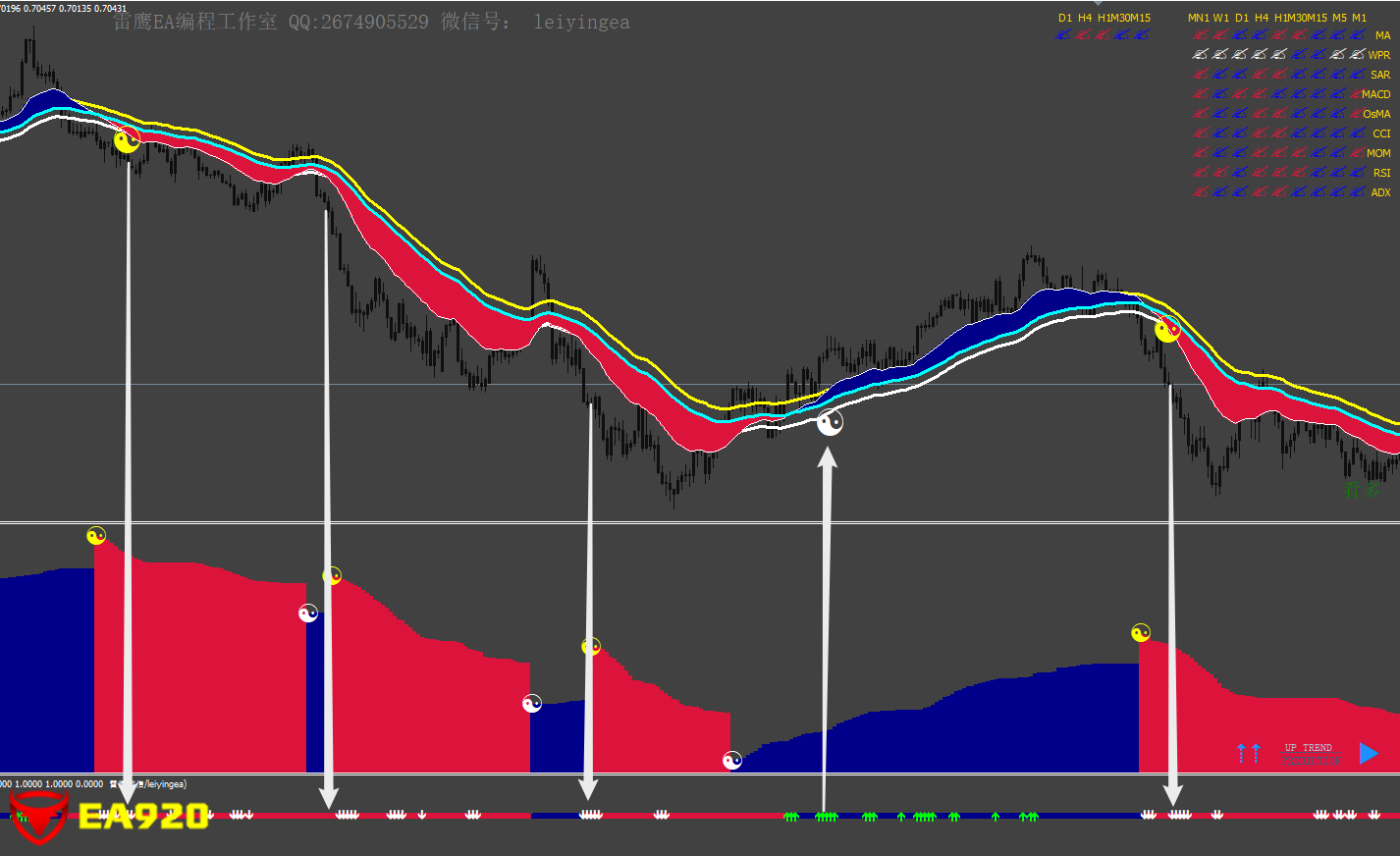The height and width of the screenshot is (856, 1400).
Task: Click leftmost yellow yin-yang on price chart
Action: pyautogui.click(x=127, y=140)
